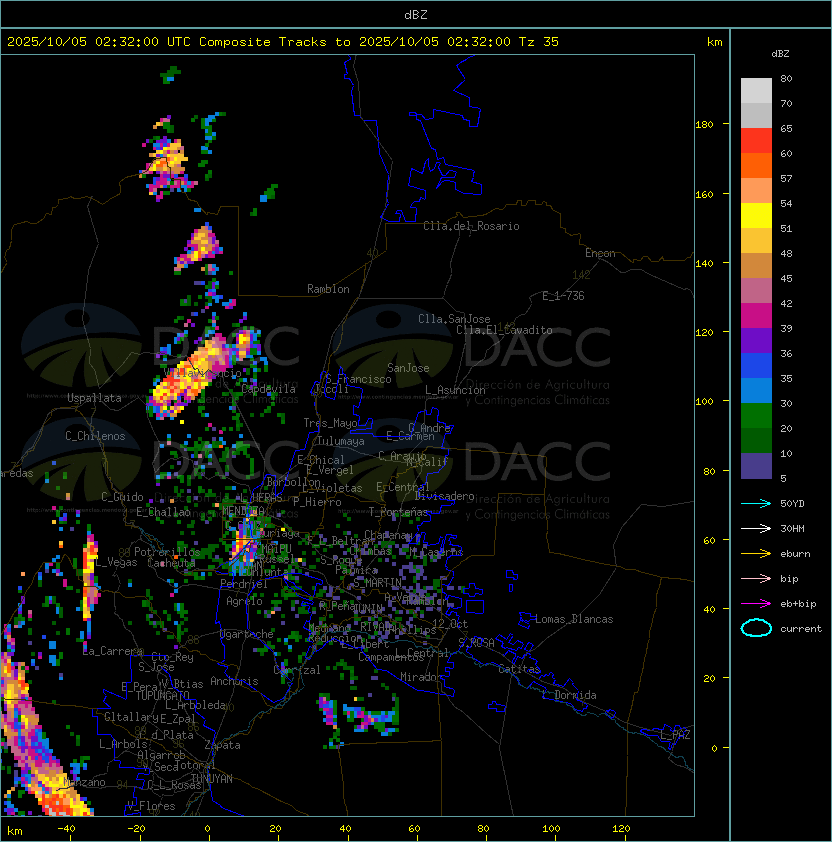This screenshot has height=842, width=832.
Task: Click the 'Manzano' place label
Action: 85,782
